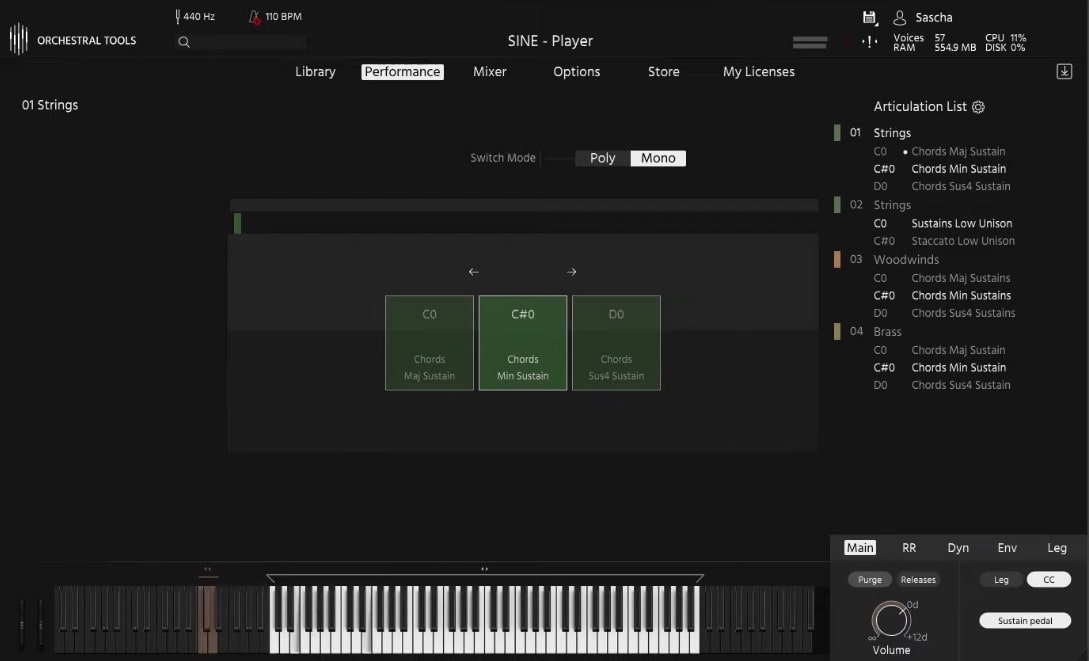Screen dimensions: 1089x661
Task: Click the download icon below My Licenses
Action: coord(1062,70)
